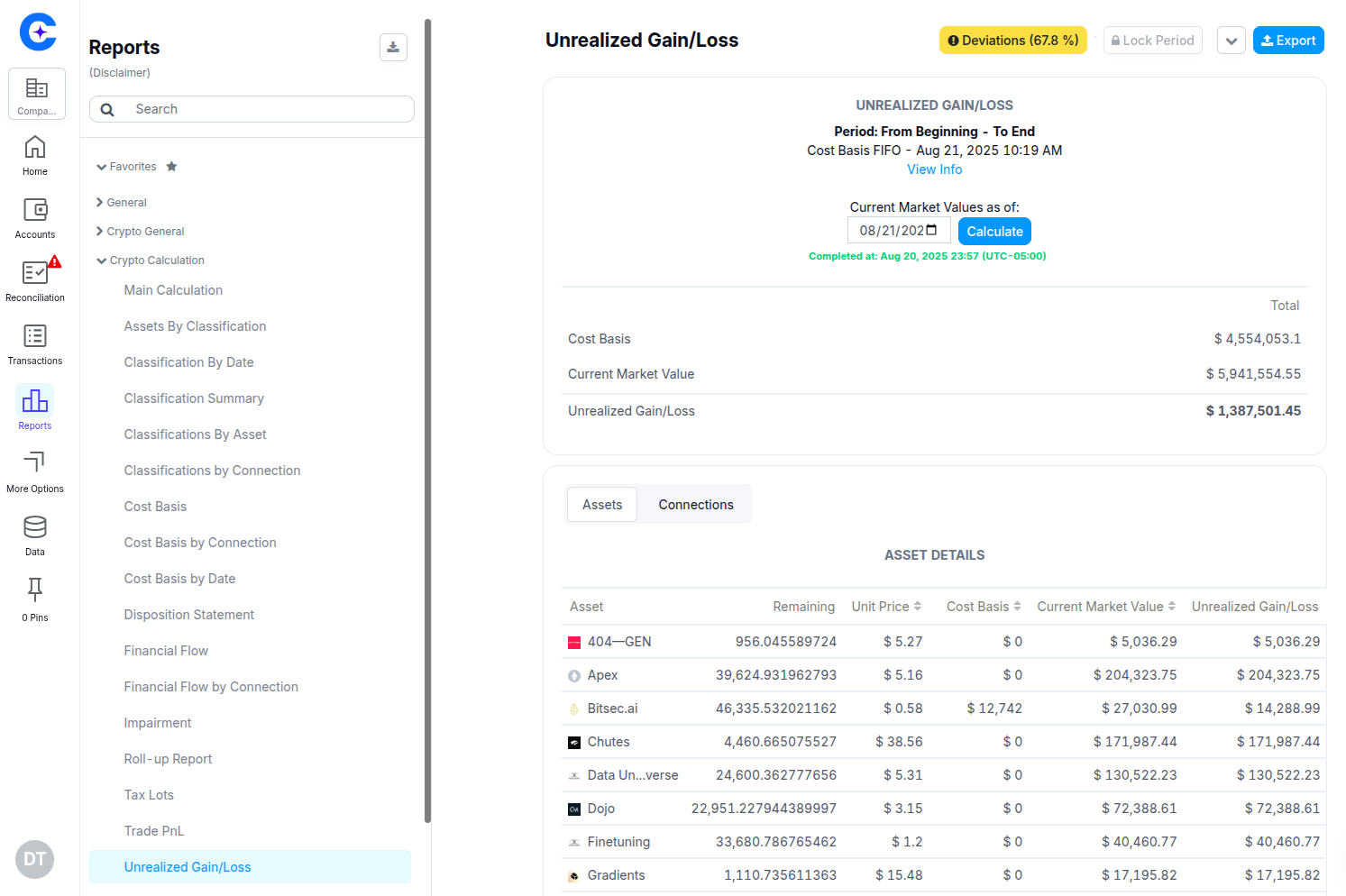
Task: Open Tax Lots report
Action: tap(149, 795)
